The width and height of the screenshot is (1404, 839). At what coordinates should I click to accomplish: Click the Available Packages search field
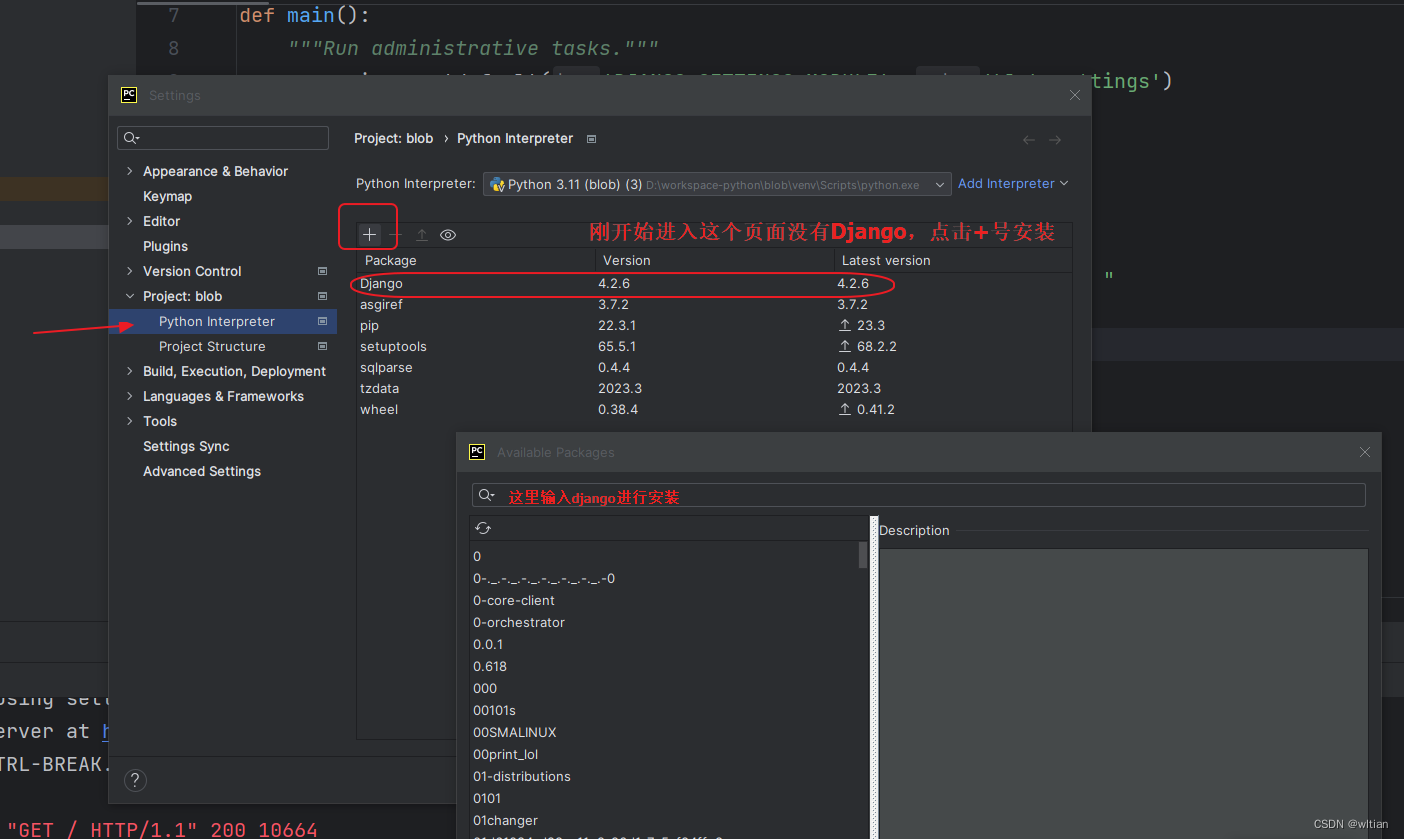coord(918,495)
